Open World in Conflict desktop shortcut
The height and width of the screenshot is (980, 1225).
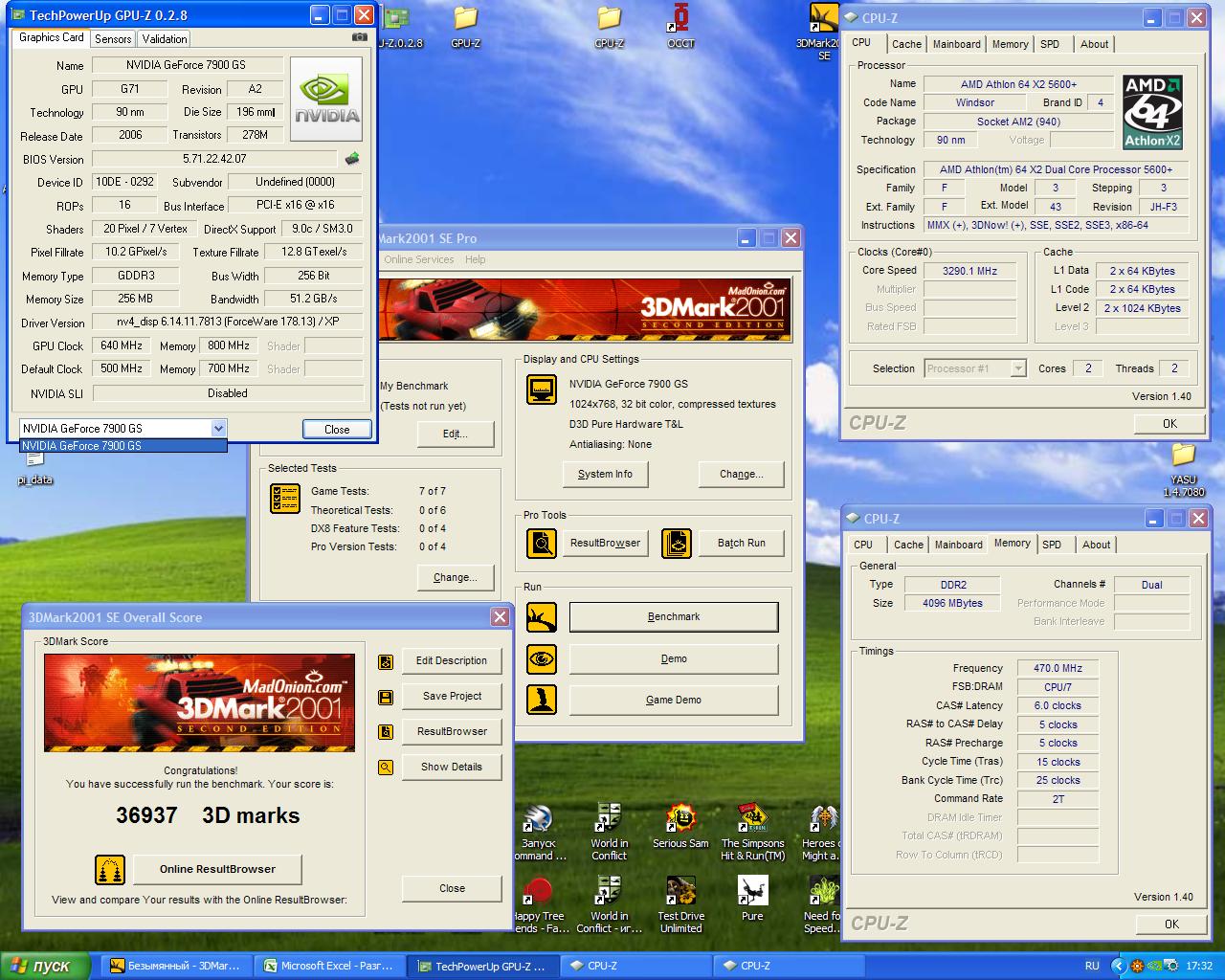[x=609, y=833]
